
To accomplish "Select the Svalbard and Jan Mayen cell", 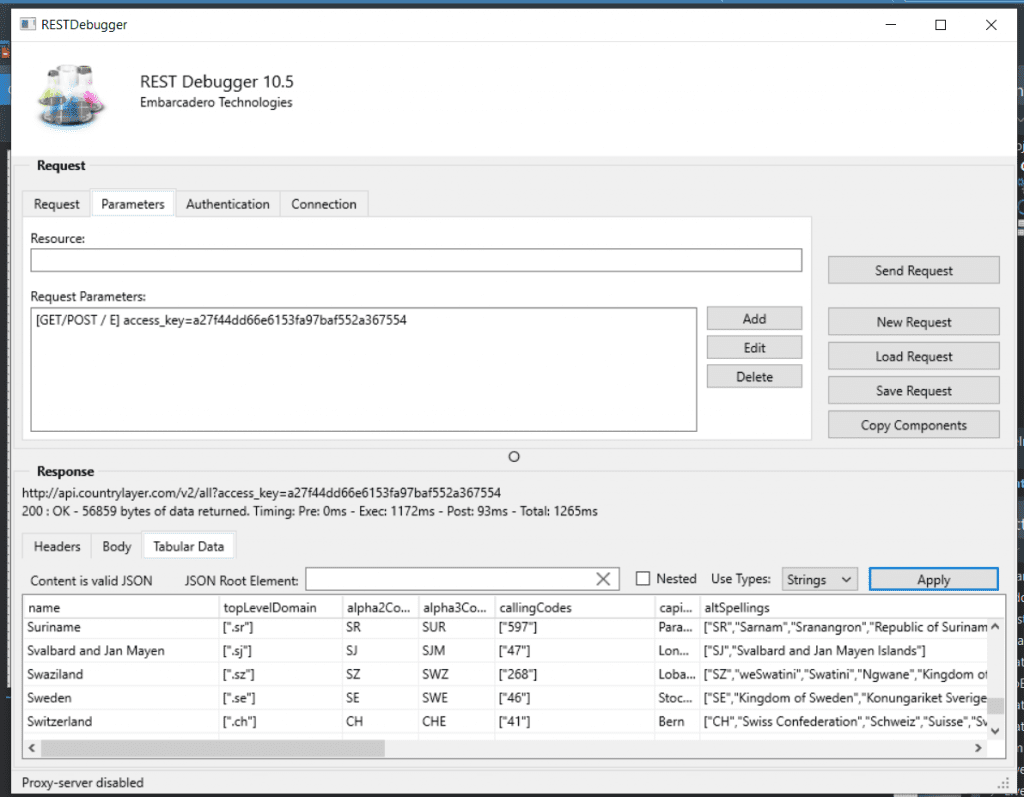I will 121,651.
